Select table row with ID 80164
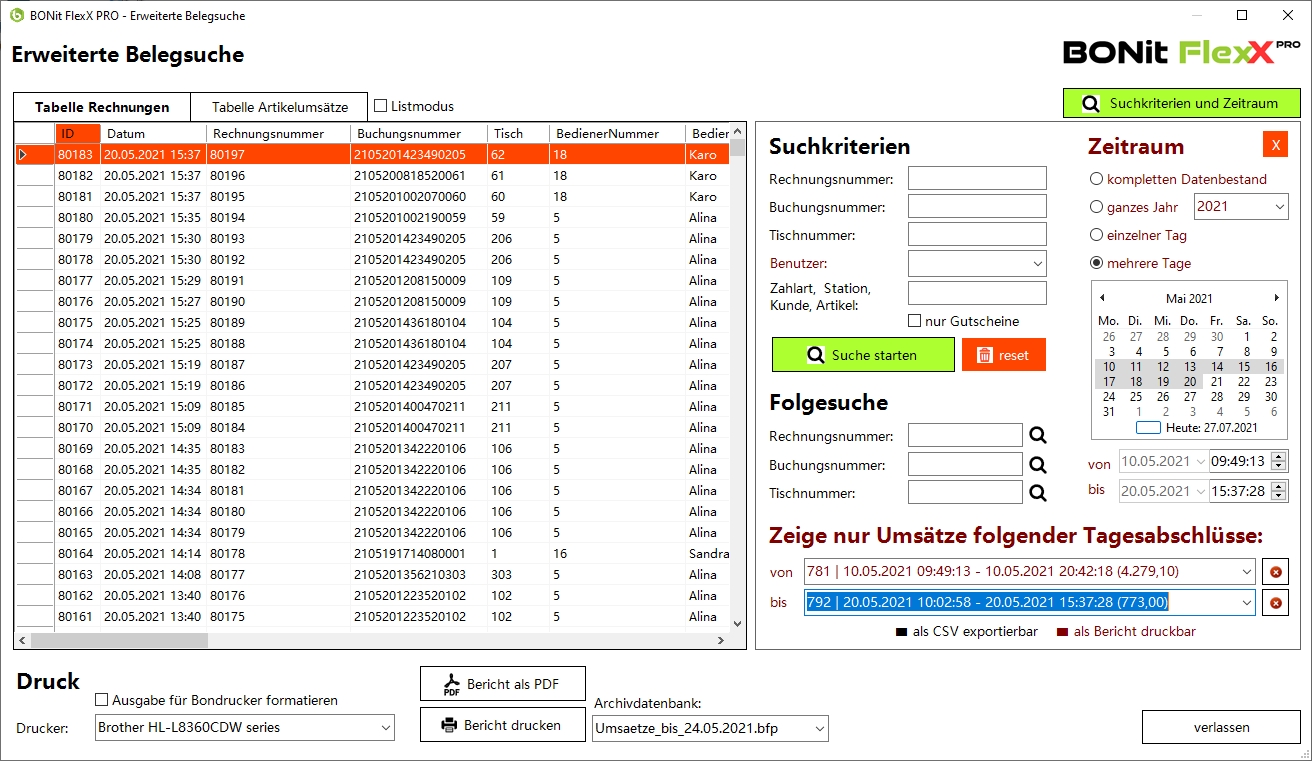This screenshot has width=1312, height=761. click(372, 553)
